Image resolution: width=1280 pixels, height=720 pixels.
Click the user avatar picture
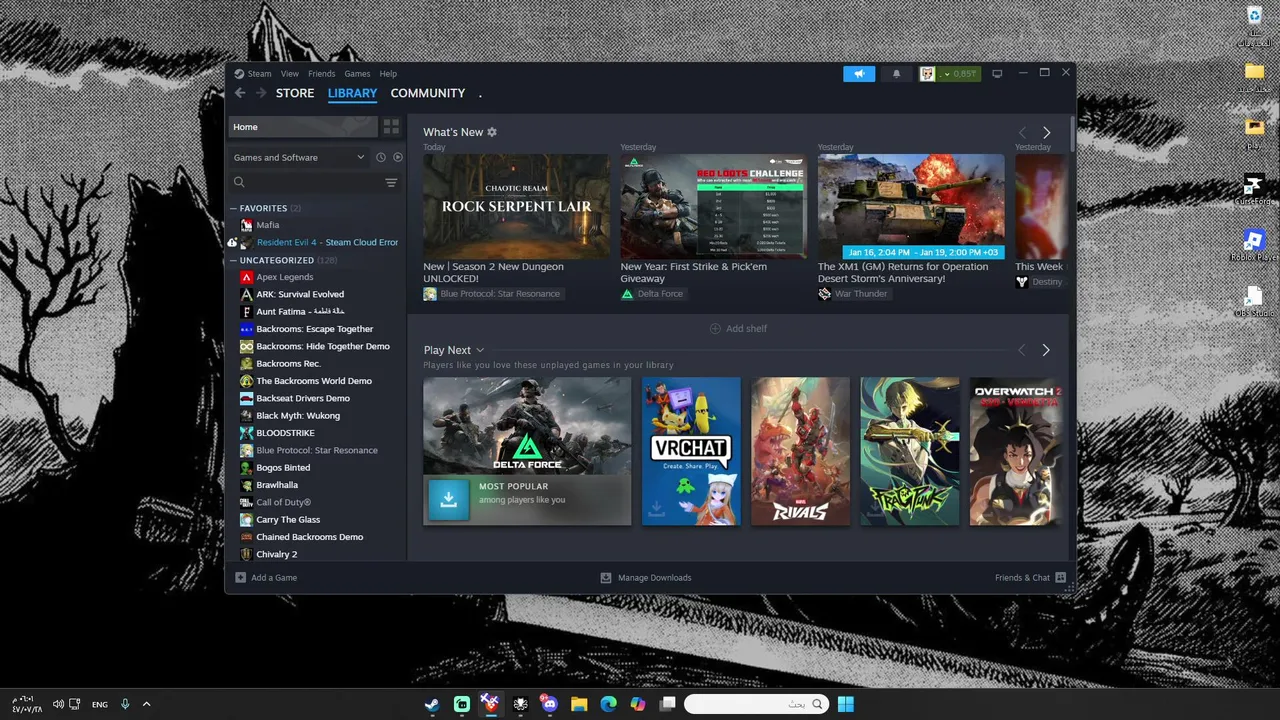(x=927, y=74)
